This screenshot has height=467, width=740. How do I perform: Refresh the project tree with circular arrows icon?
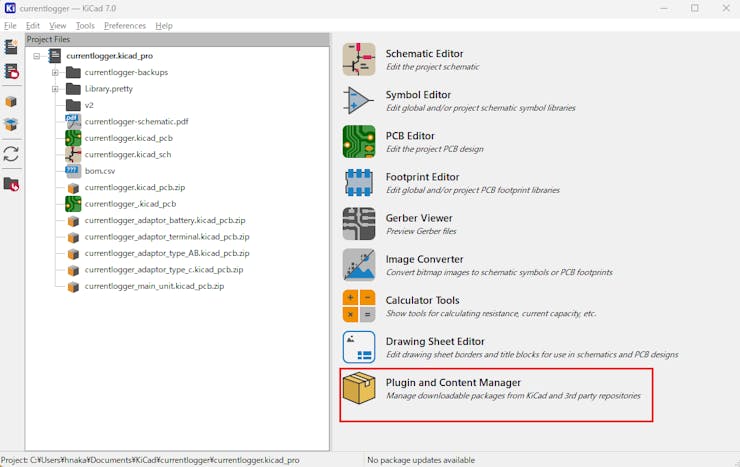11,154
